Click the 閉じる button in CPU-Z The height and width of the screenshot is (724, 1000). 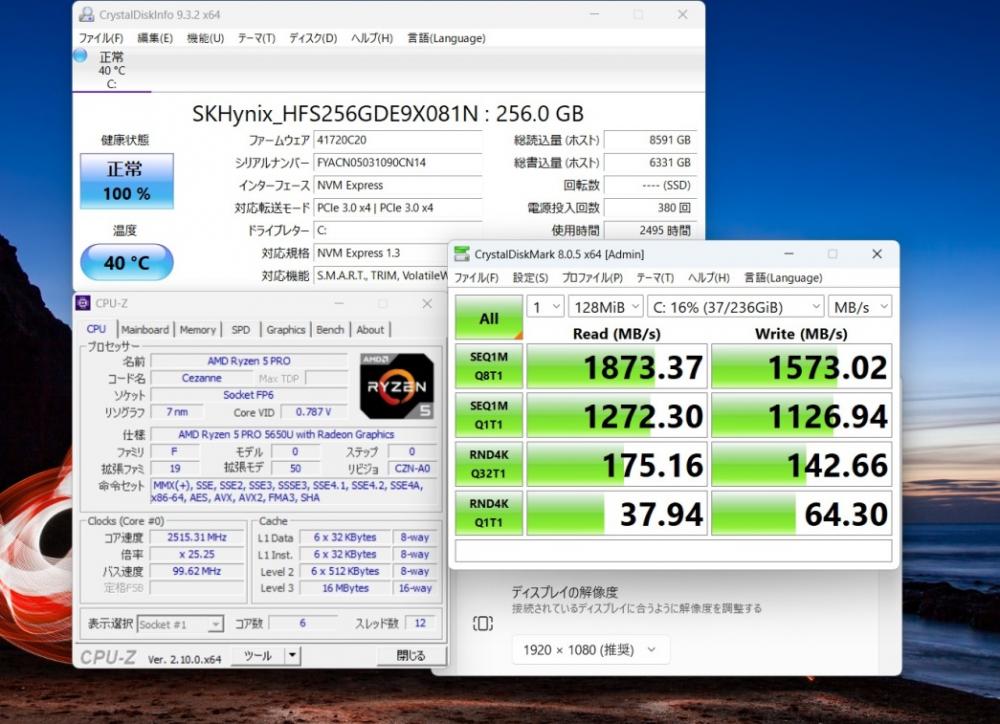click(x=411, y=655)
